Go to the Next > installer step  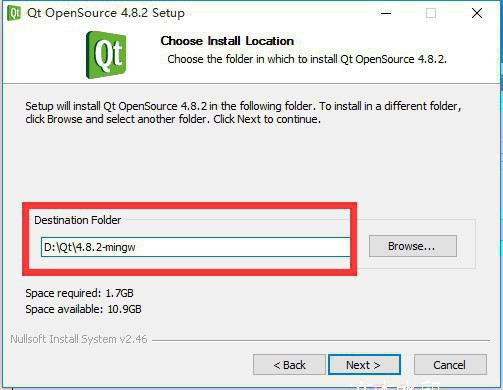(364, 365)
